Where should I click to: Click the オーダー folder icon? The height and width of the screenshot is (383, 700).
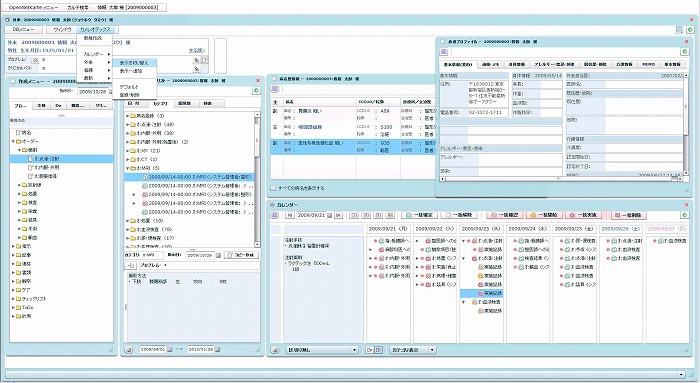point(18,142)
